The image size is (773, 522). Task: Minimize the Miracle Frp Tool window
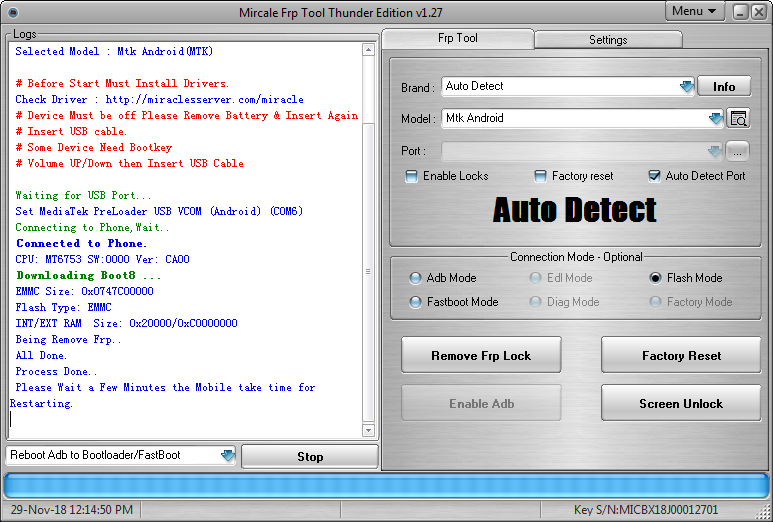740,12
